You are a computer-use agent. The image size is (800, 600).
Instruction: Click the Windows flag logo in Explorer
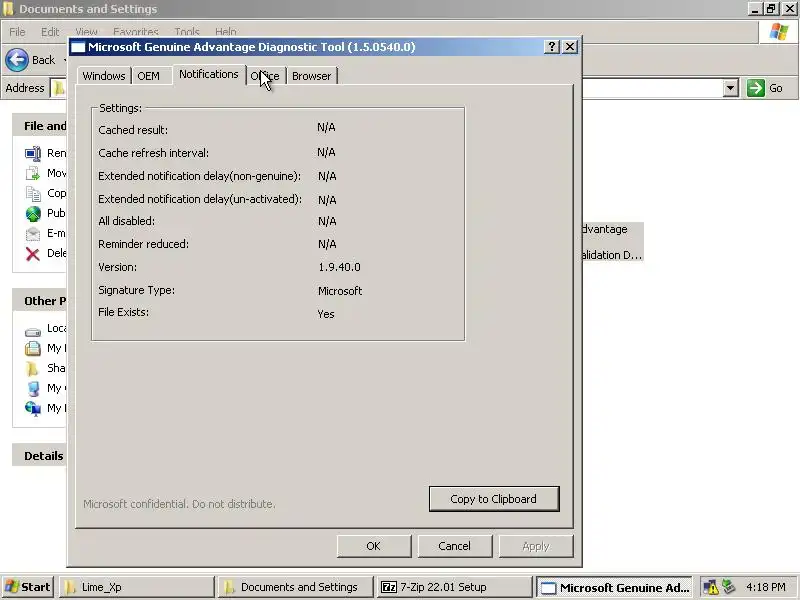779,32
